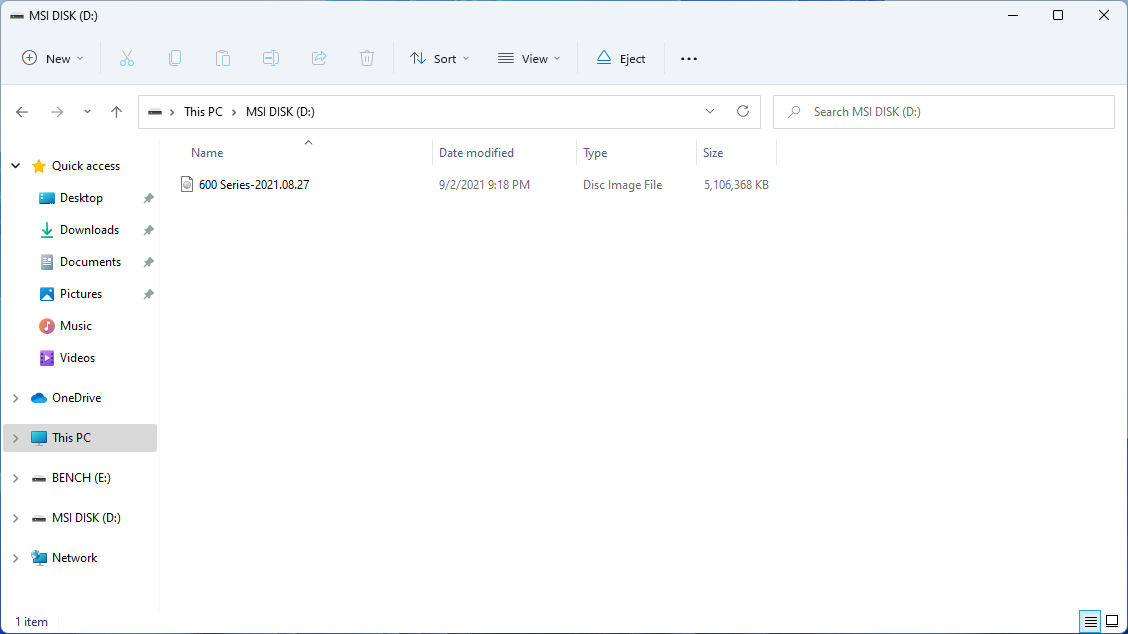Click the Paste clipboard icon
The height and width of the screenshot is (634, 1128).
223,58
